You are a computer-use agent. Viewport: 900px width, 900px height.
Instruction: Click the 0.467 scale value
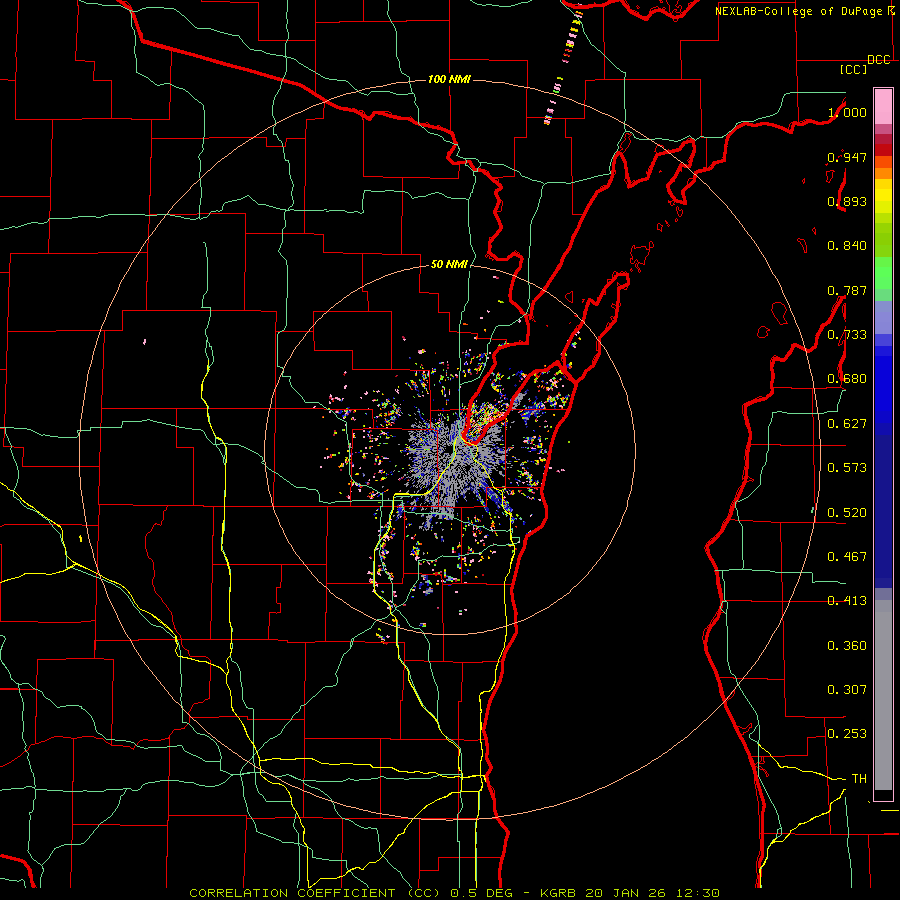(x=847, y=557)
